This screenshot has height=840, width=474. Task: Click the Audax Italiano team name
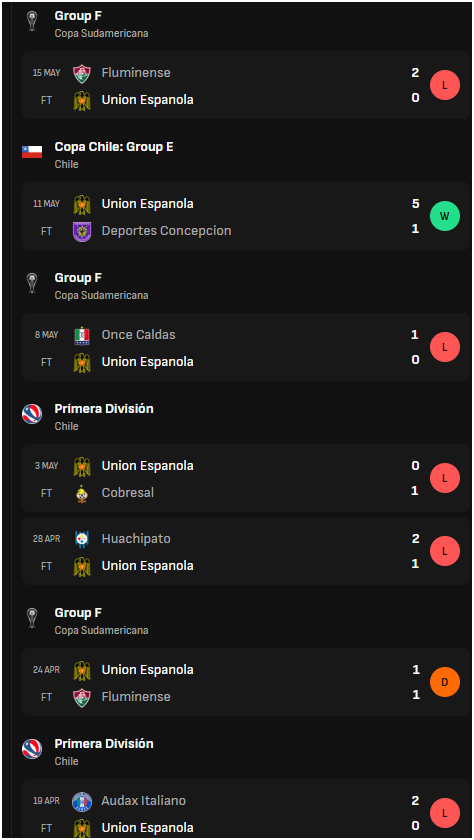[144, 801]
